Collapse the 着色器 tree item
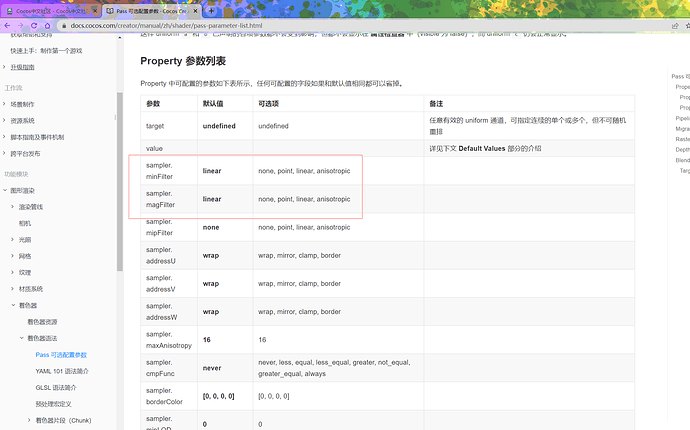This screenshot has width=690, height=430. [x=13, y=305]
